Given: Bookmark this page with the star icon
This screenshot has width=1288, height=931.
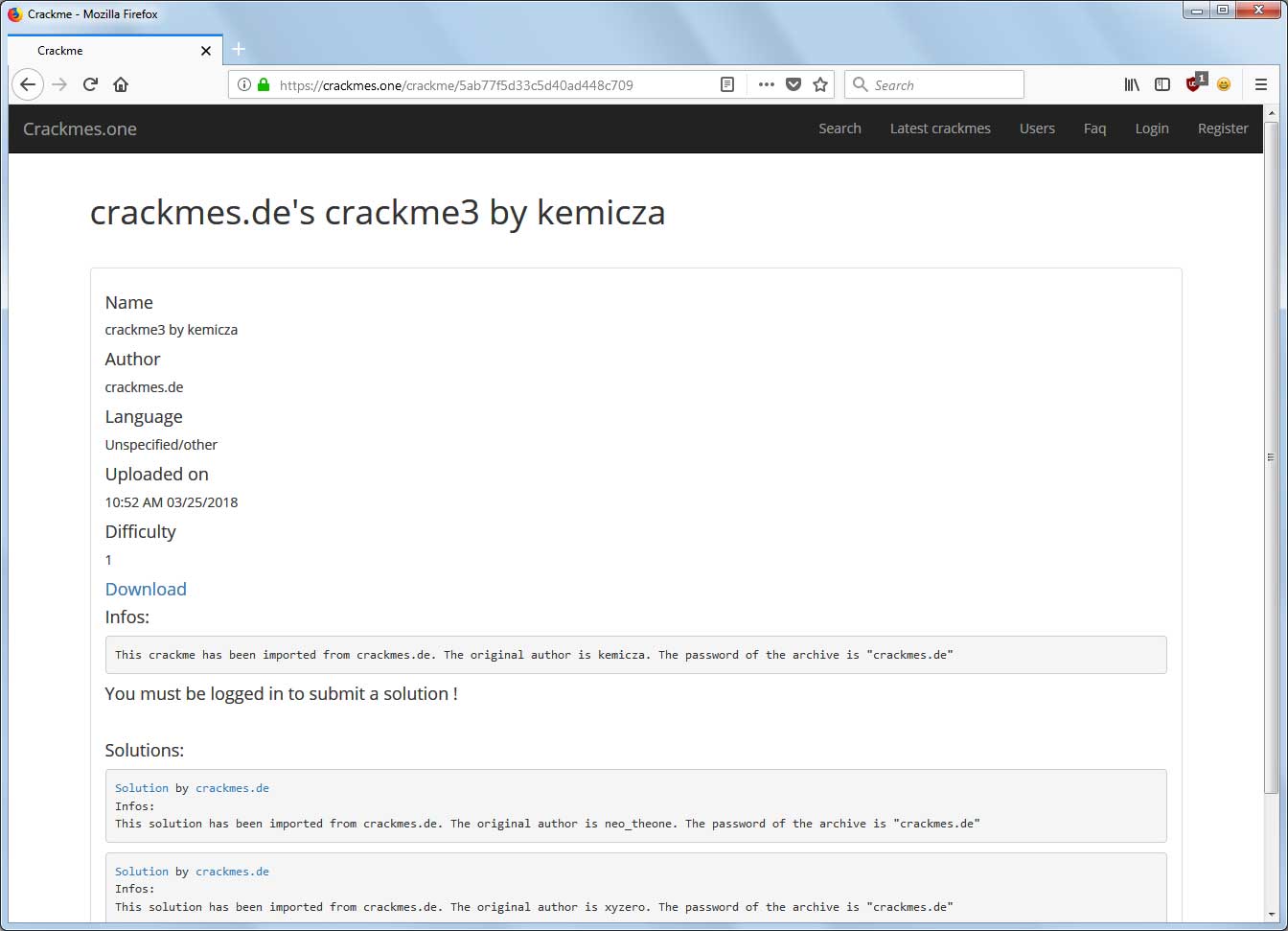Looking at the screenshot, I should click(x=820, y=84).
